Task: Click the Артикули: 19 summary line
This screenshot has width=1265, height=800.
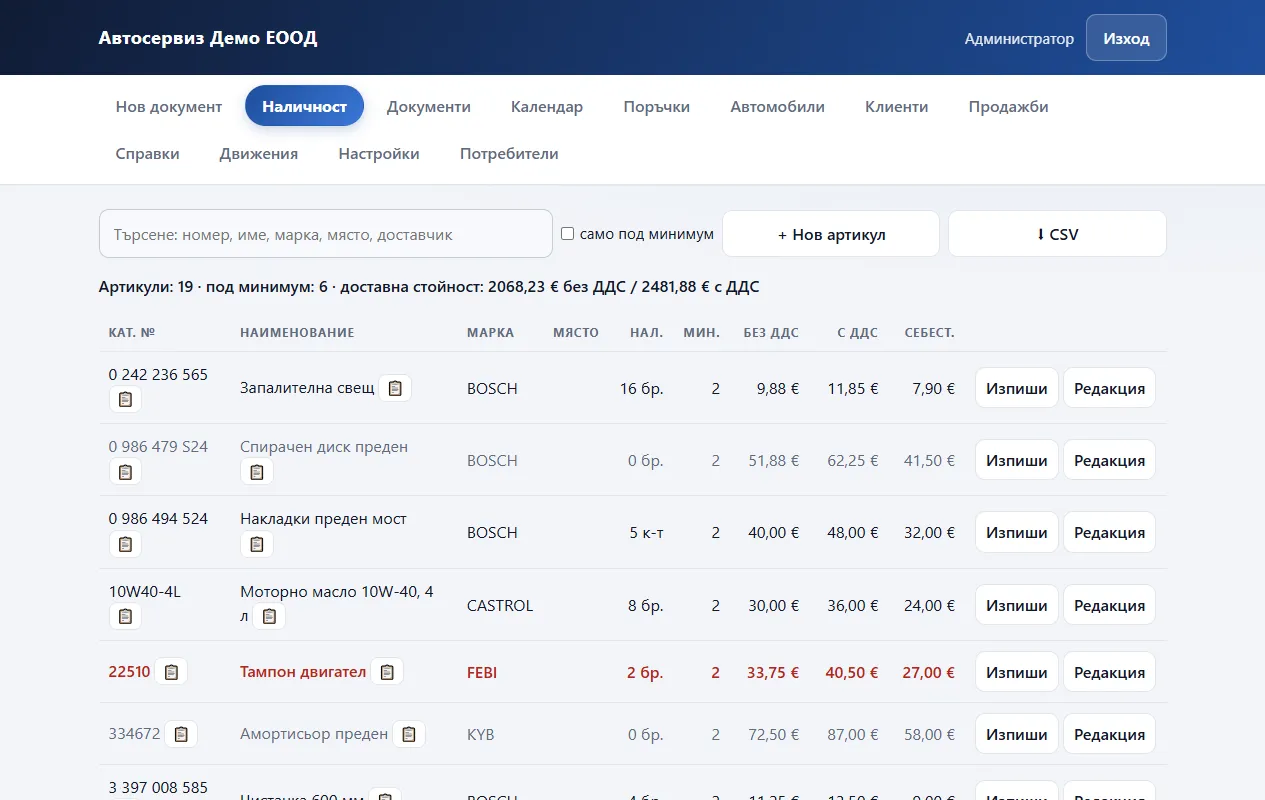Action: pyautogui.click(x=429, y=287)
